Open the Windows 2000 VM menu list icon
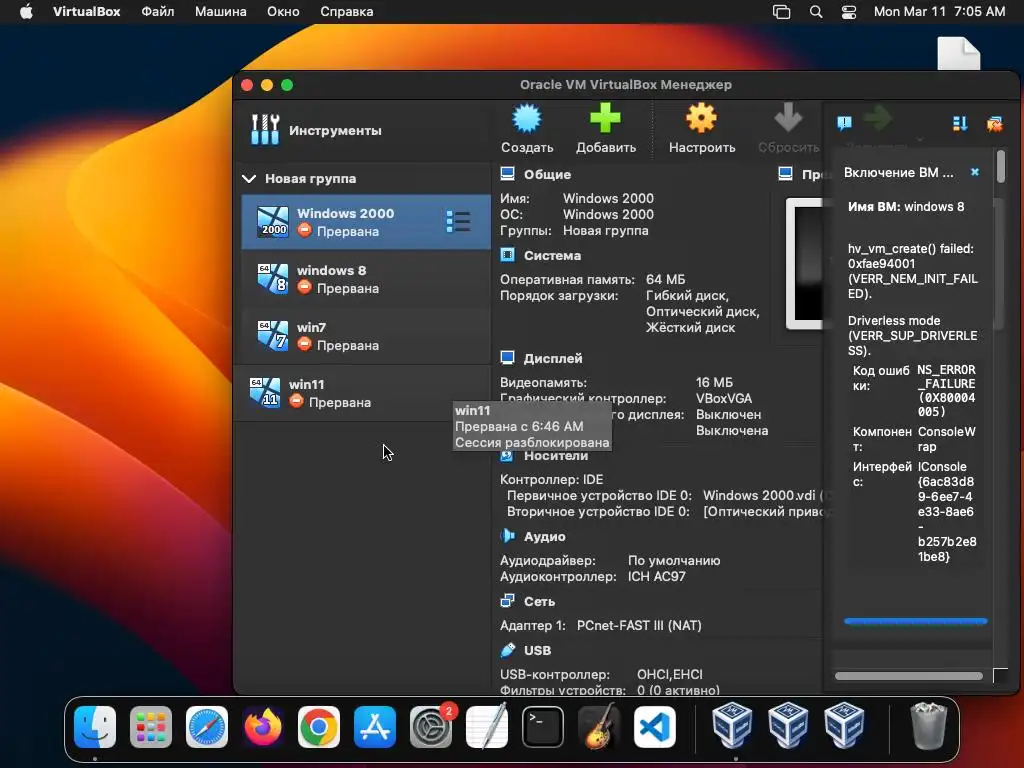Image resolution: width=1024 pixels, height=768 pixels. [458, 221]
